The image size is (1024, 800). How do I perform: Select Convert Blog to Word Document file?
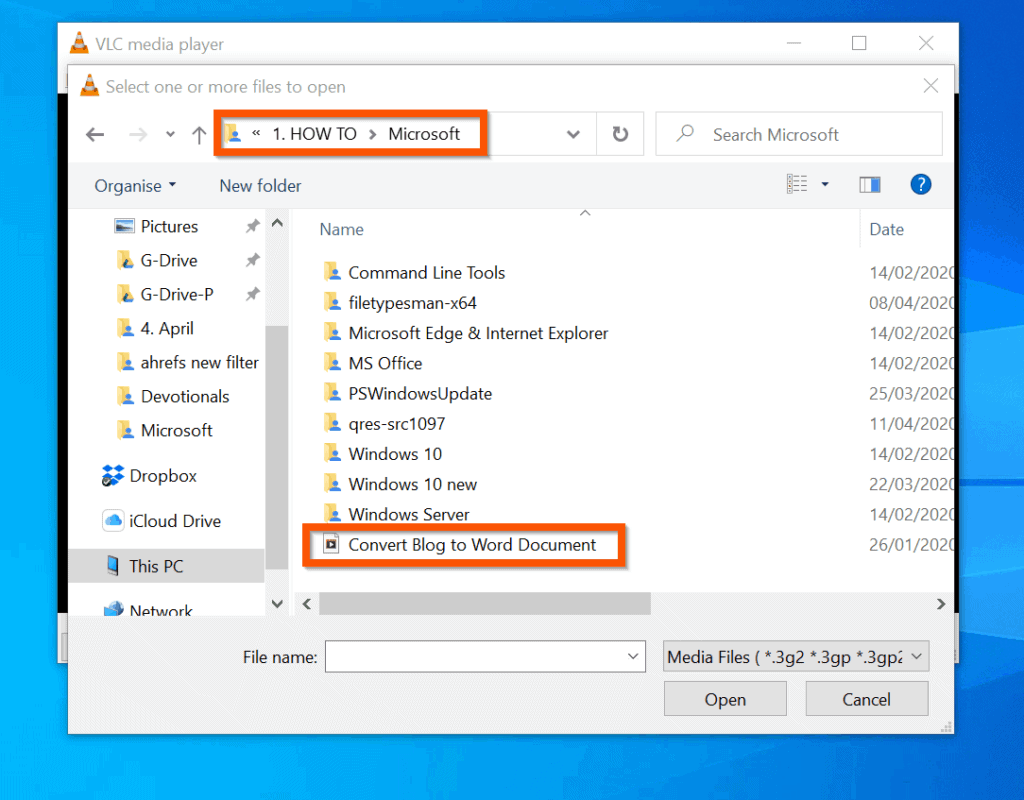pyautogui.click(x=472, y=545)
